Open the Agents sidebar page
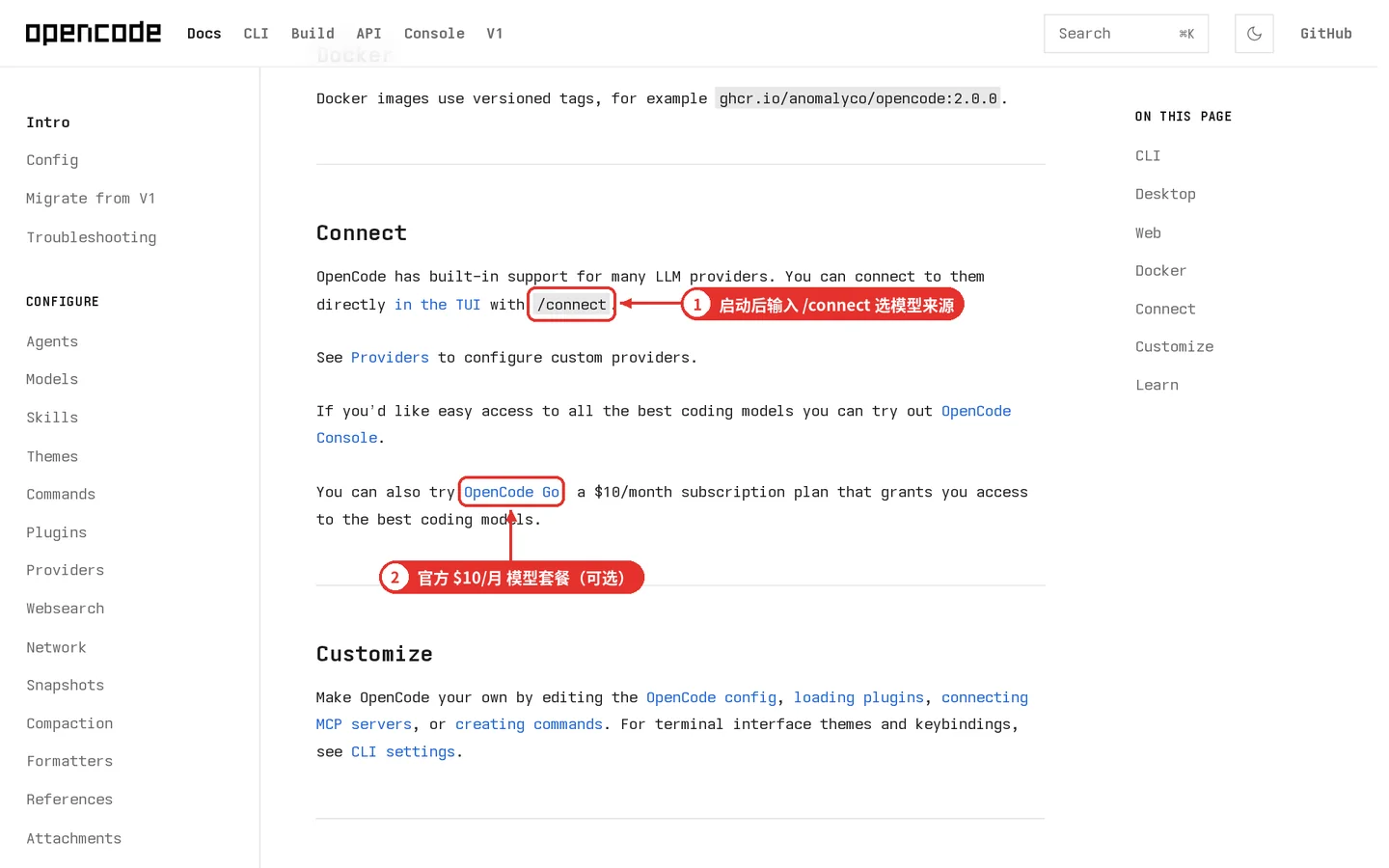The height and width of the screenshot is (868, 1389). [52, 341]
